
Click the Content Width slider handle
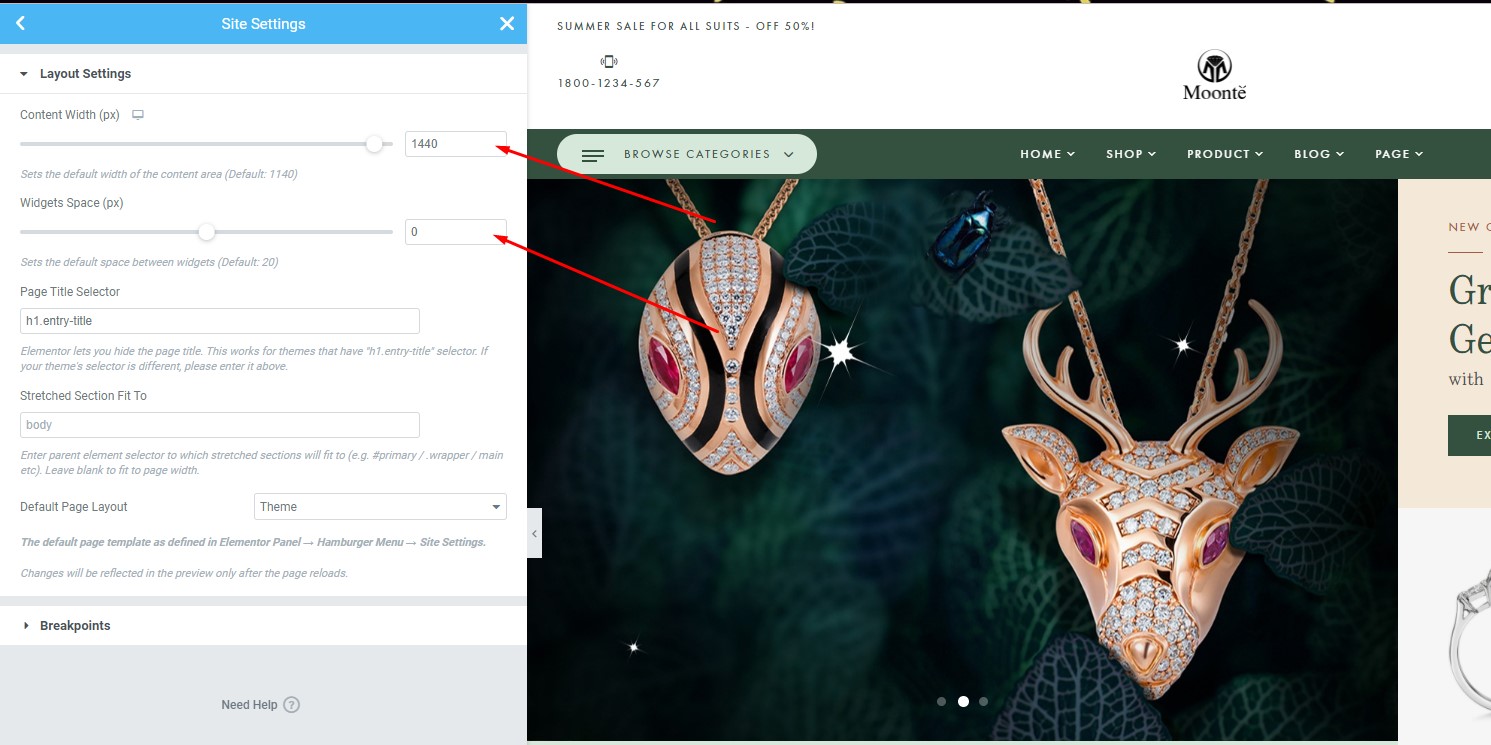[x=374, y=144]
